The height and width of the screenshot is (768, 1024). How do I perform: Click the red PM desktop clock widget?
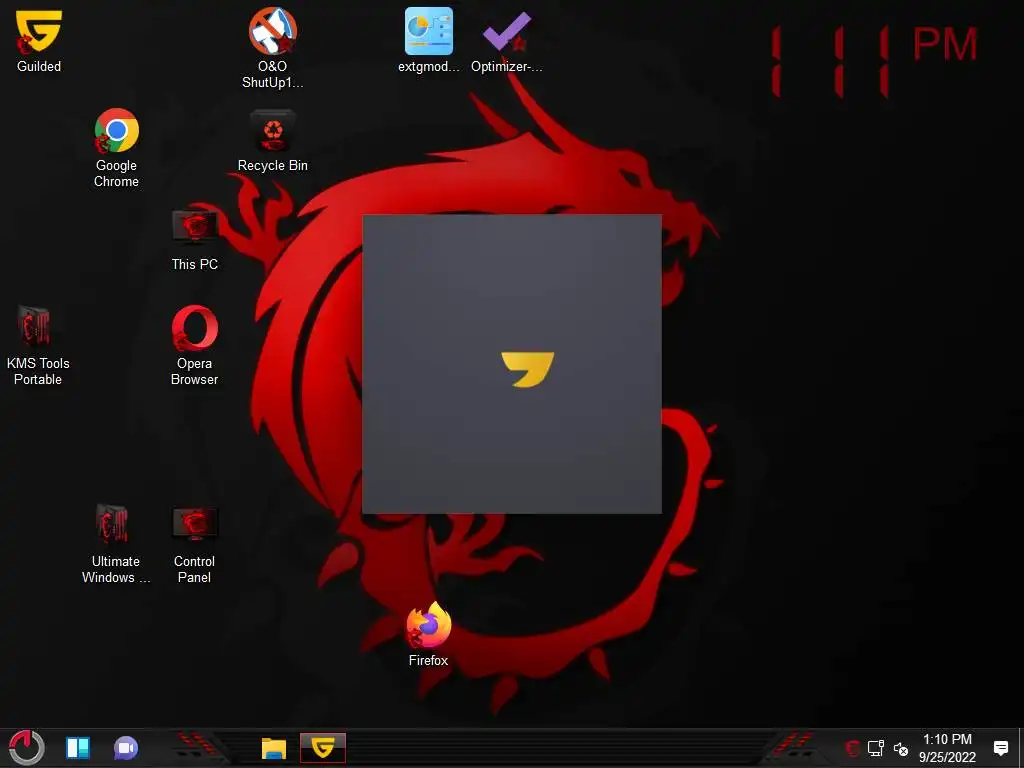pos(874,61)
